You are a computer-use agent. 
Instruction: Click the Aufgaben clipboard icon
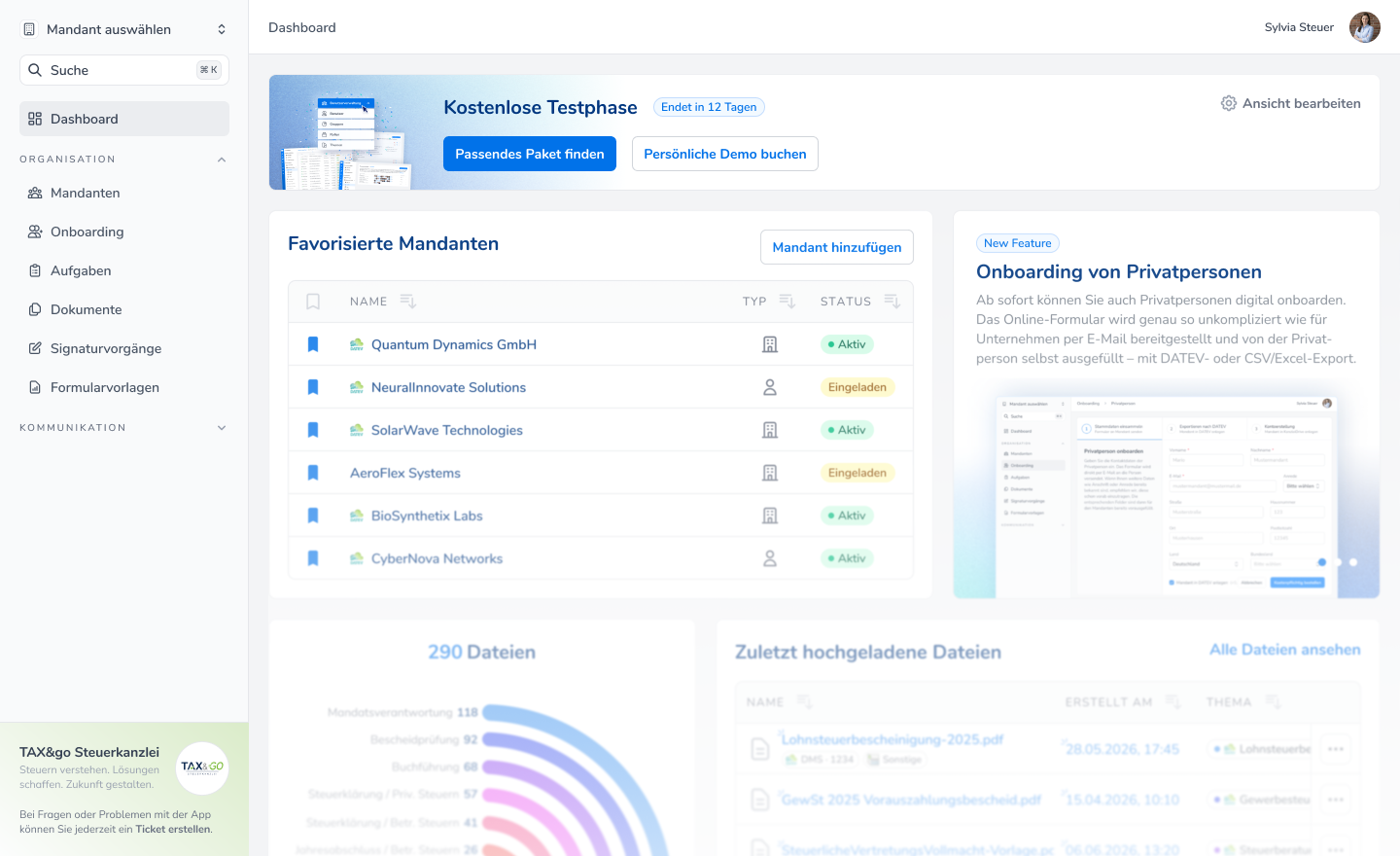tap(35, 270)
